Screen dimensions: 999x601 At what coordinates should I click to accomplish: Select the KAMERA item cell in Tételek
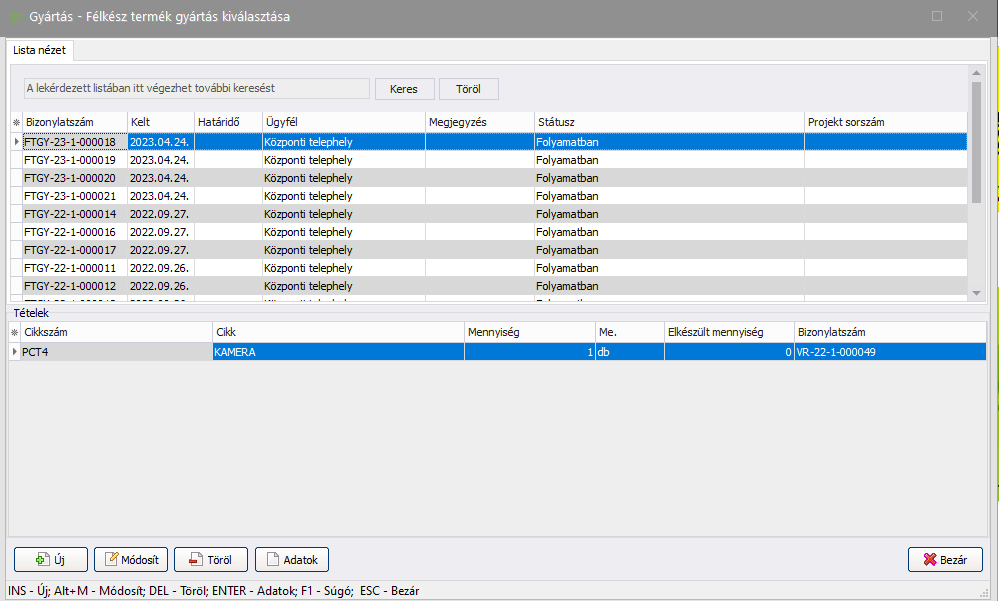point(337,352)
